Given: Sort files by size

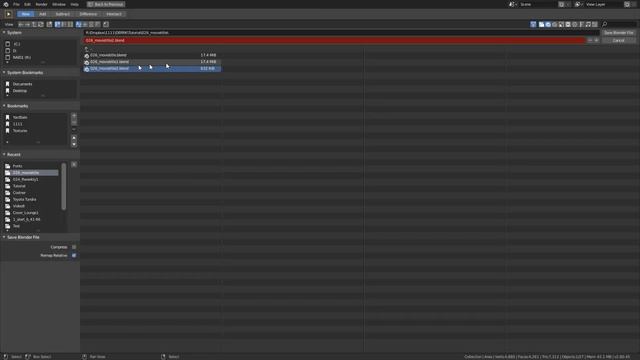Looking at the screenshot, I should 98,24.
